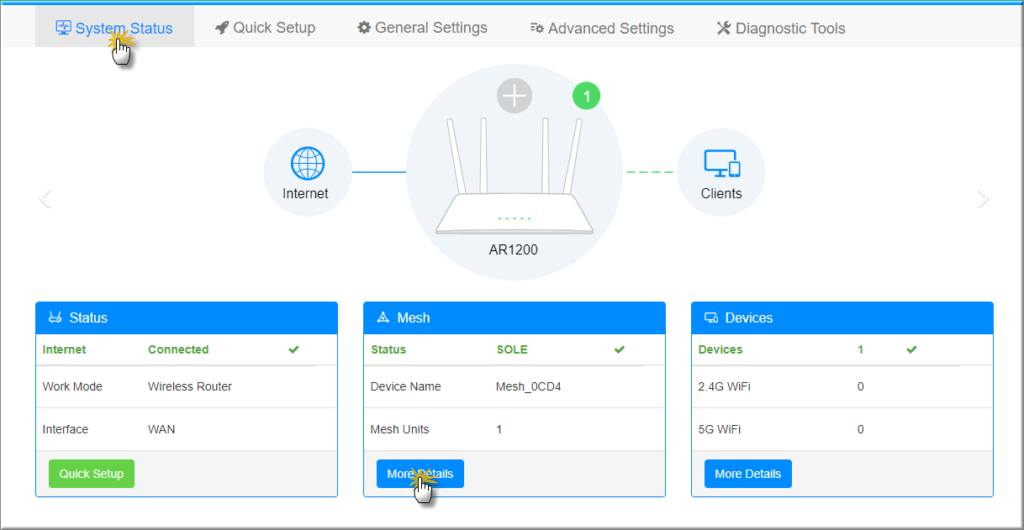
Task: Click the Mesh panel header icon
Action: [382, 318]
